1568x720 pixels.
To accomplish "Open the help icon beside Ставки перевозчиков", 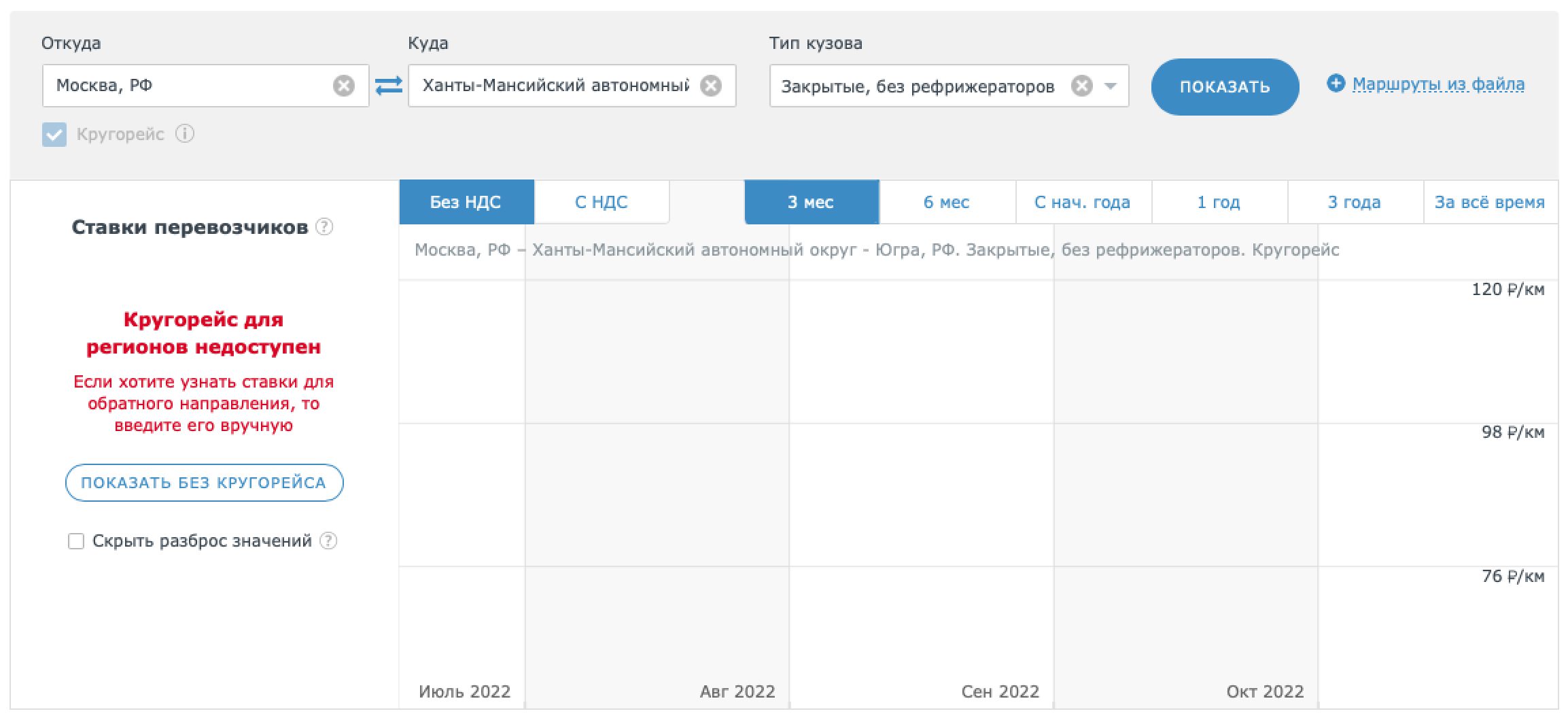I will [x=325, y=227].
